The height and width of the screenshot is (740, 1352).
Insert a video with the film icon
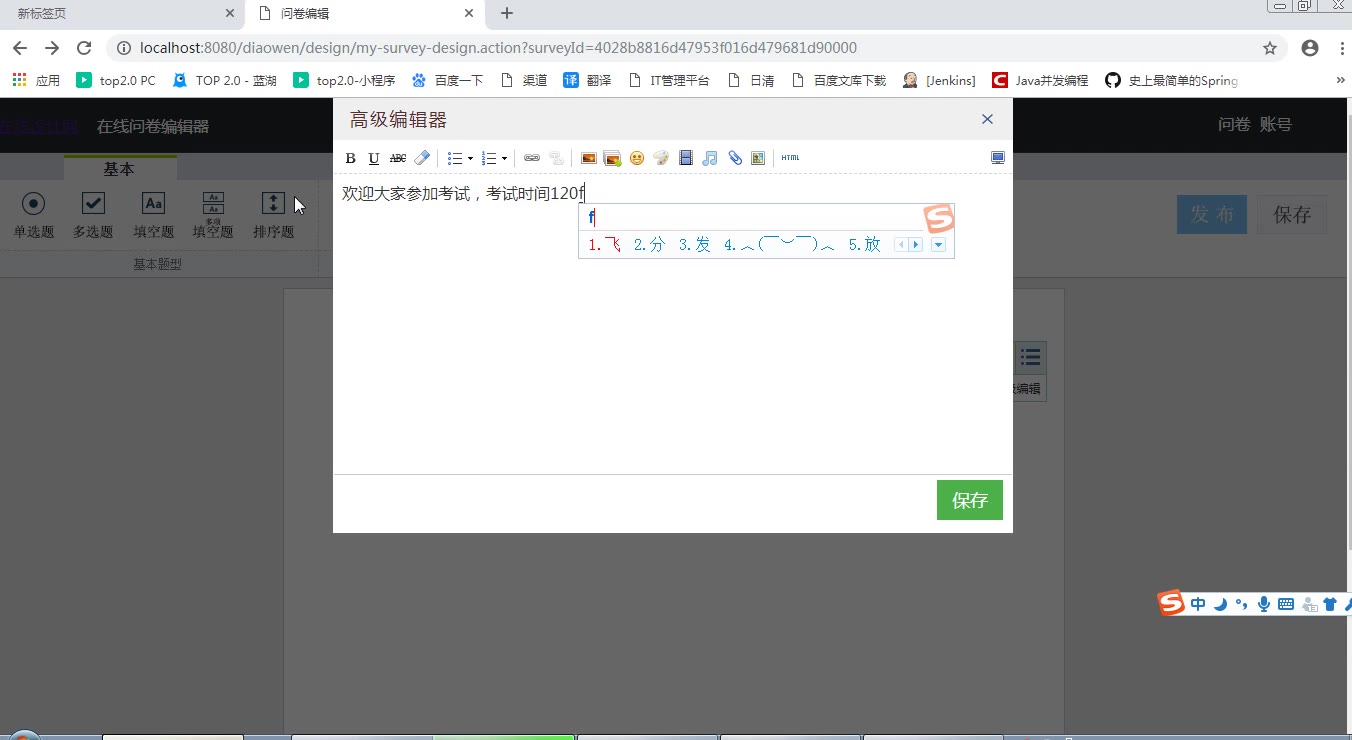[x=686, y=158]
